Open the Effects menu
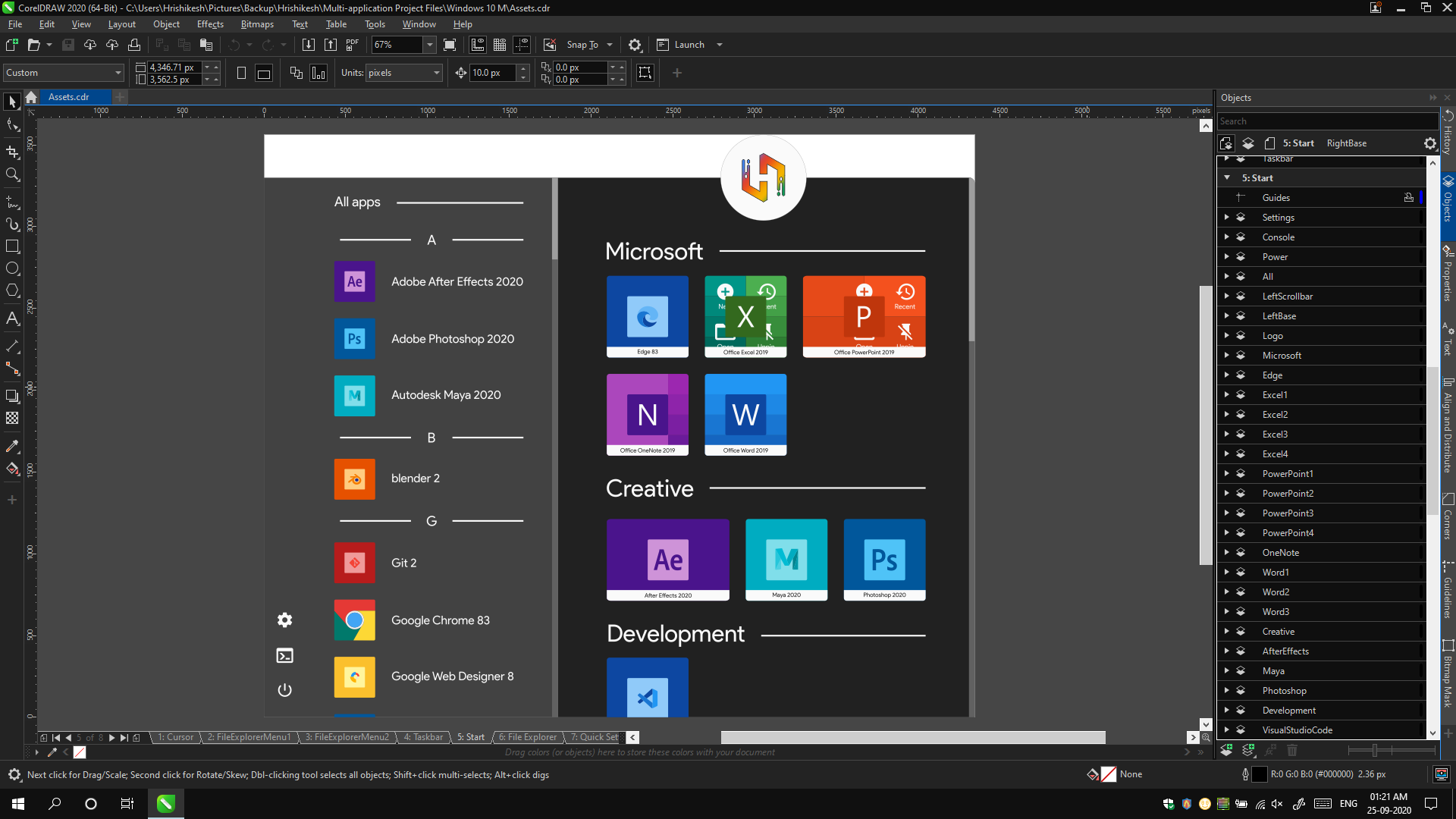The image size is (1456, 819). coord(210,24)
